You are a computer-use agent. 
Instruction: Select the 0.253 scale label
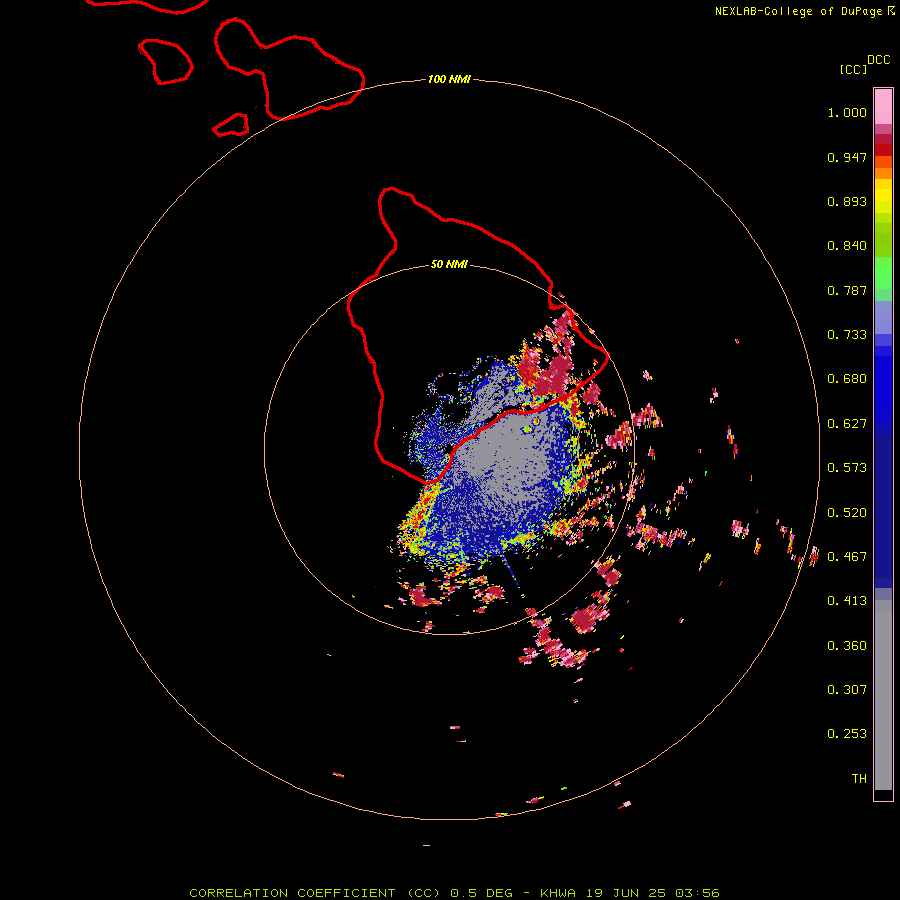pos(847,734)
